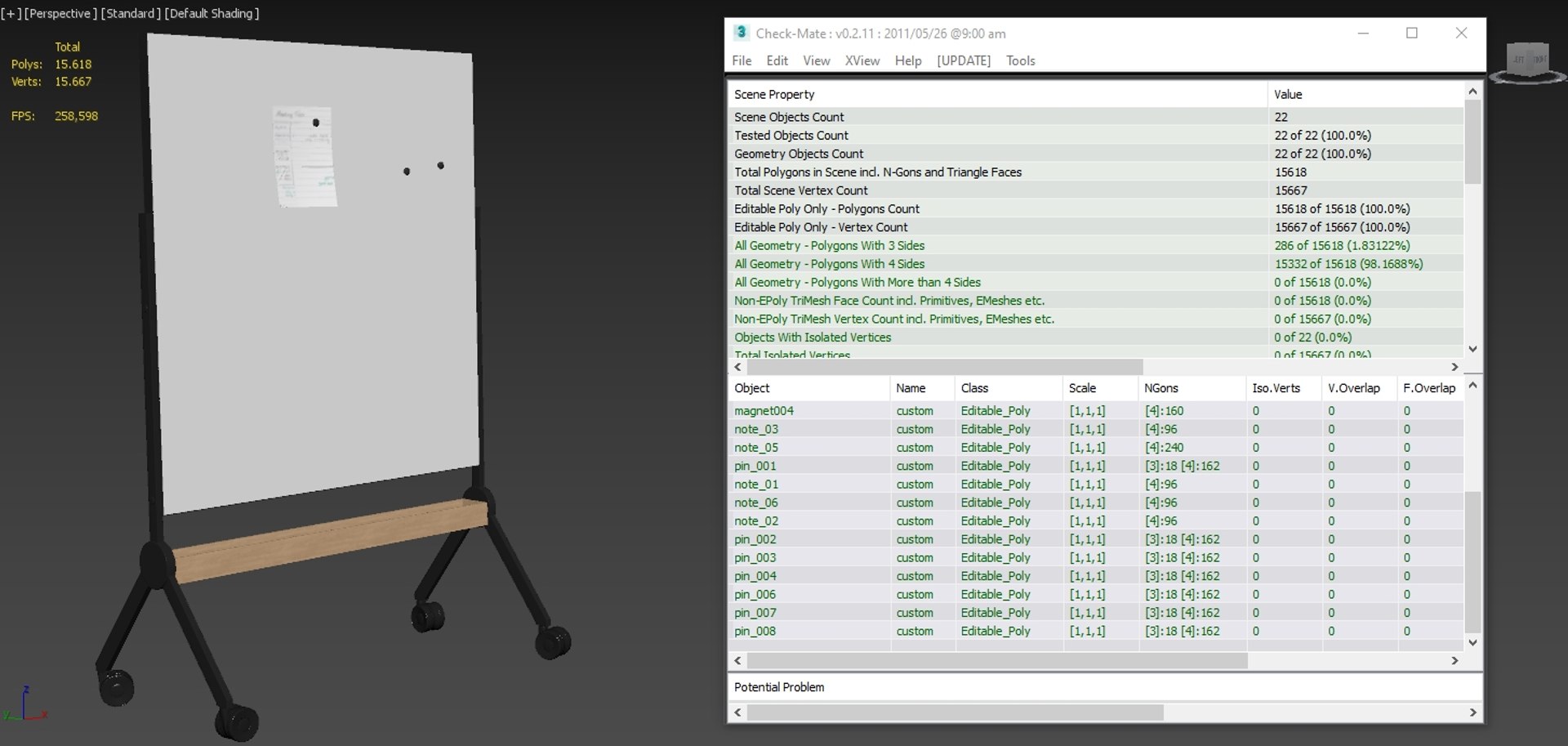This screenshot has height=746, width=1568.
Task: Select the magnet004 object row
Action: click(x=1094, y=411)
